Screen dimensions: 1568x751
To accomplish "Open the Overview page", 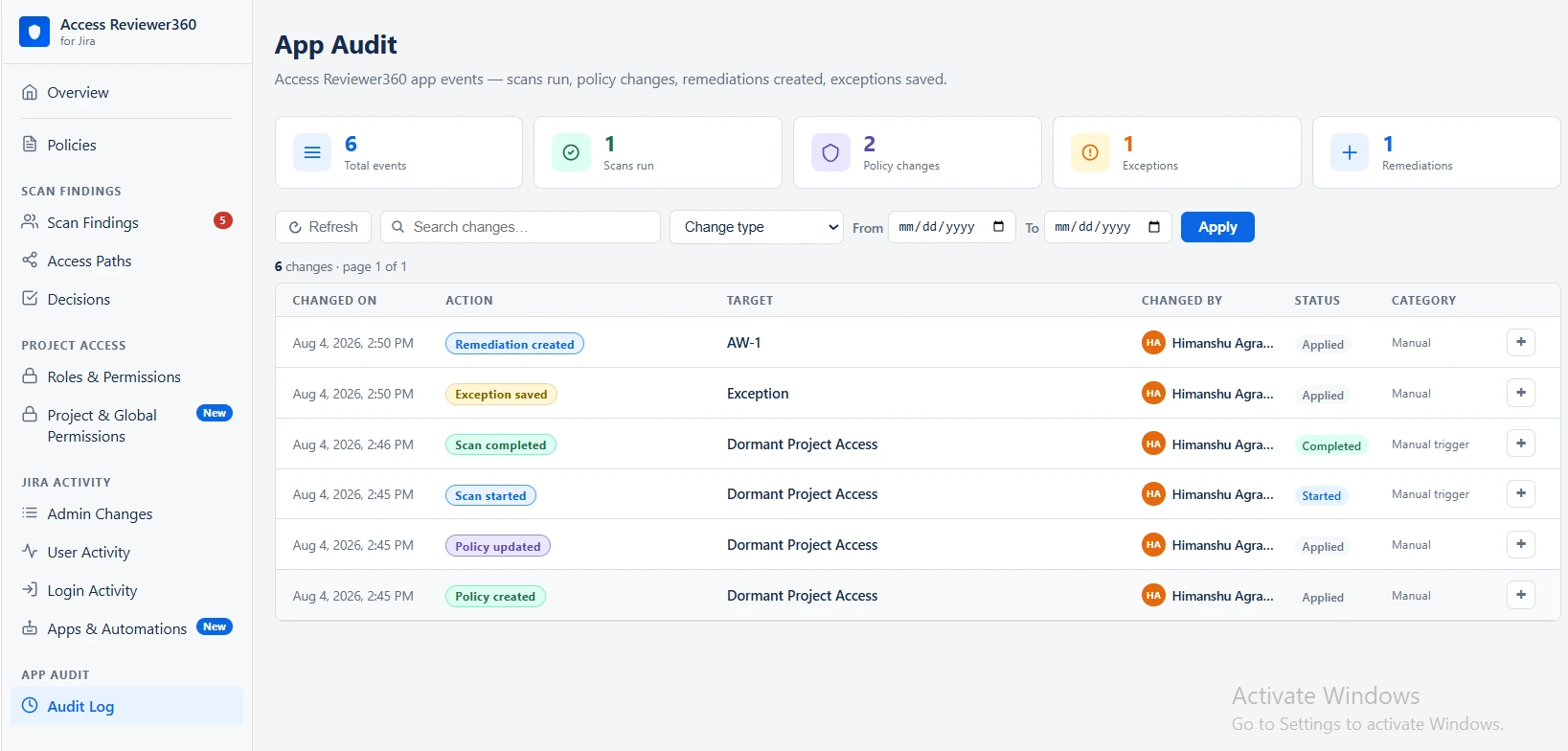I will pyautogui.click(x=78, y=93).
